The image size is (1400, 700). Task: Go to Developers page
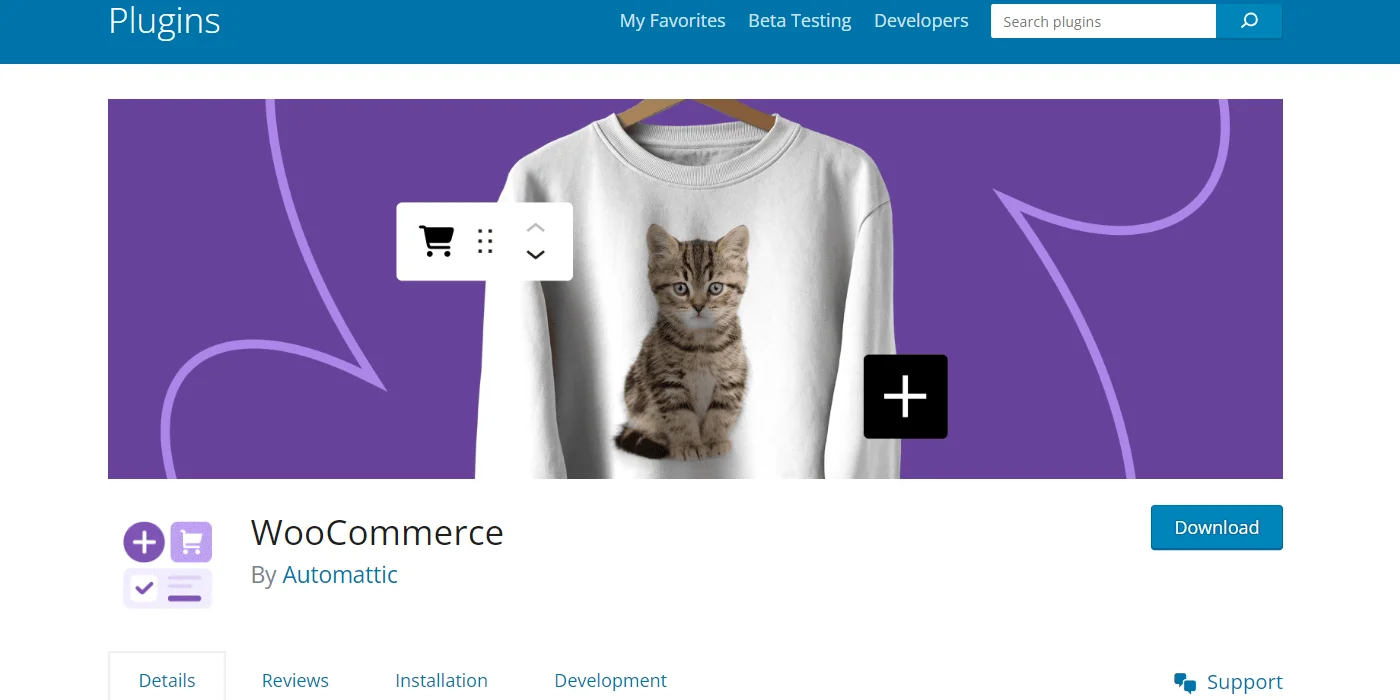[x=921, y=21]
